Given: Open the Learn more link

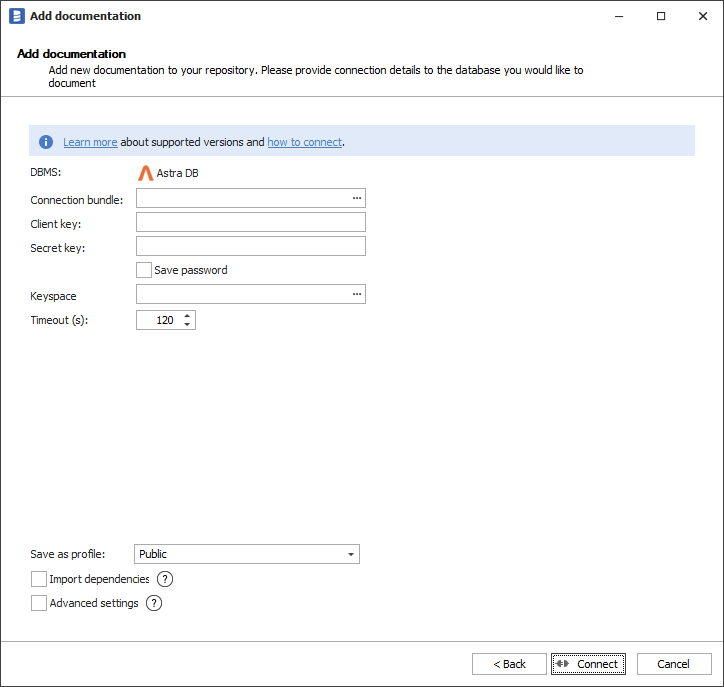Looking at the screenshot, I should click(x=90, y=142).
